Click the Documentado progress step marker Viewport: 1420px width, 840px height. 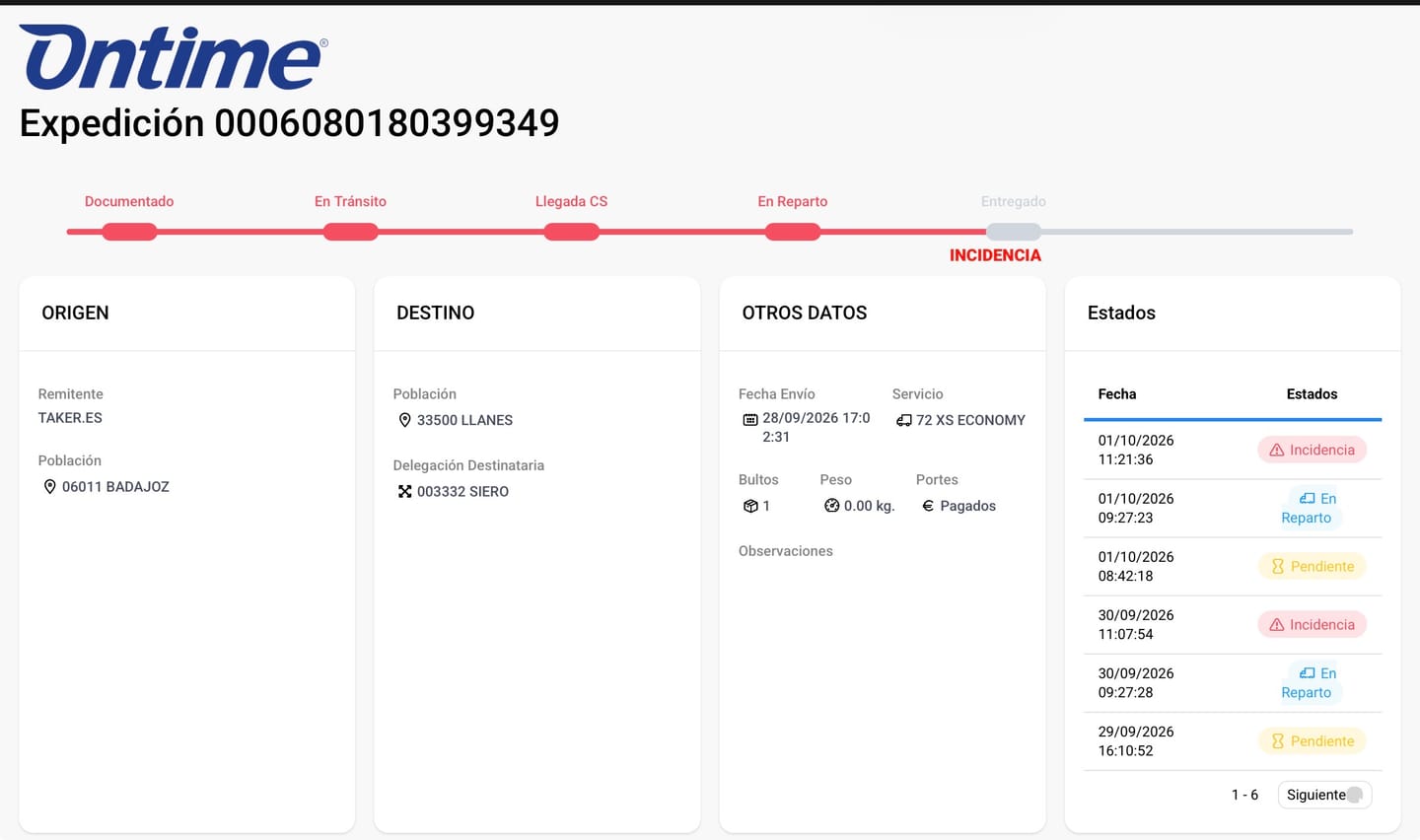(x=129, y=232)
